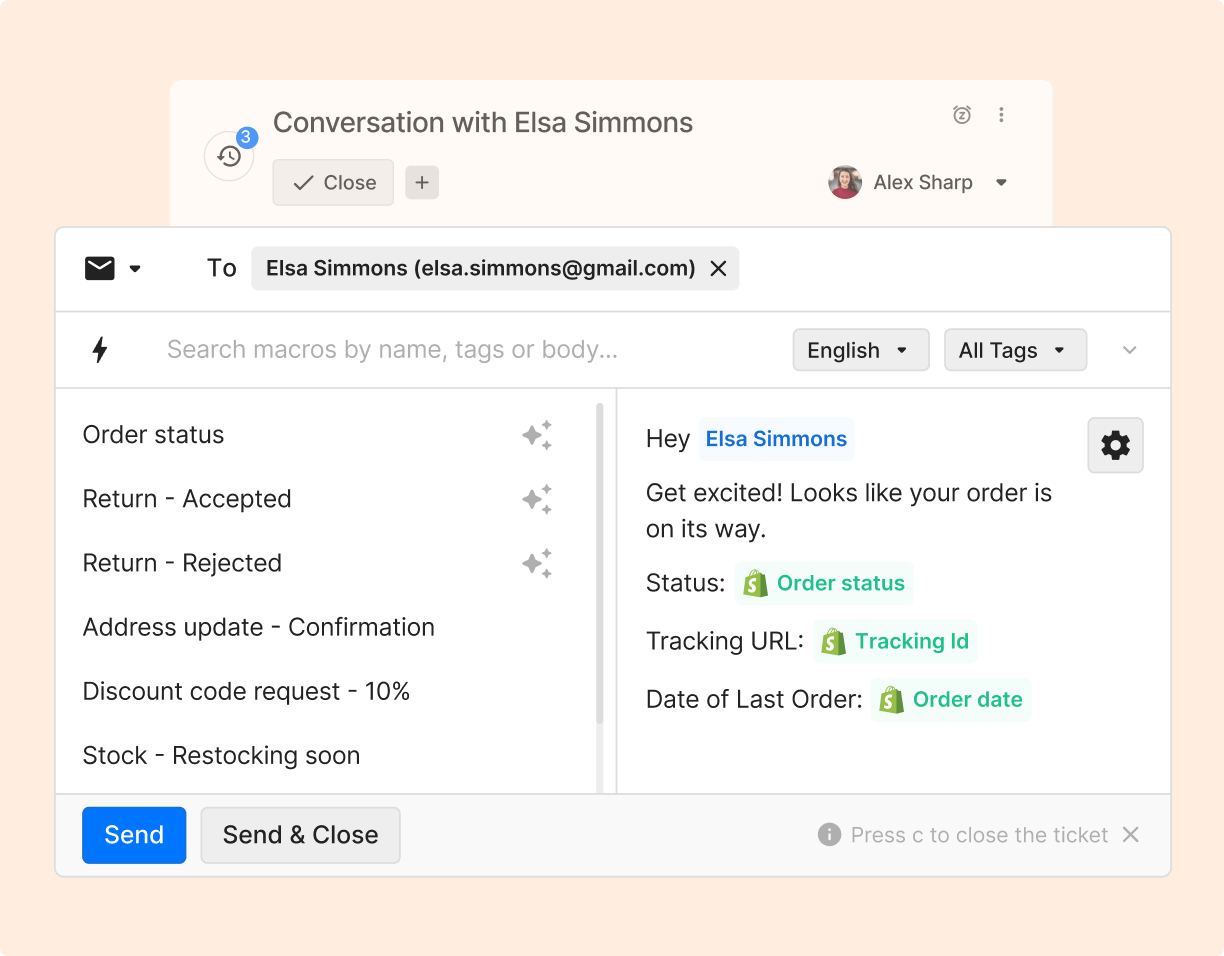Click the Shopify Order status variable
This screenshot has width=1224, height=956.
tap(824, 583)
